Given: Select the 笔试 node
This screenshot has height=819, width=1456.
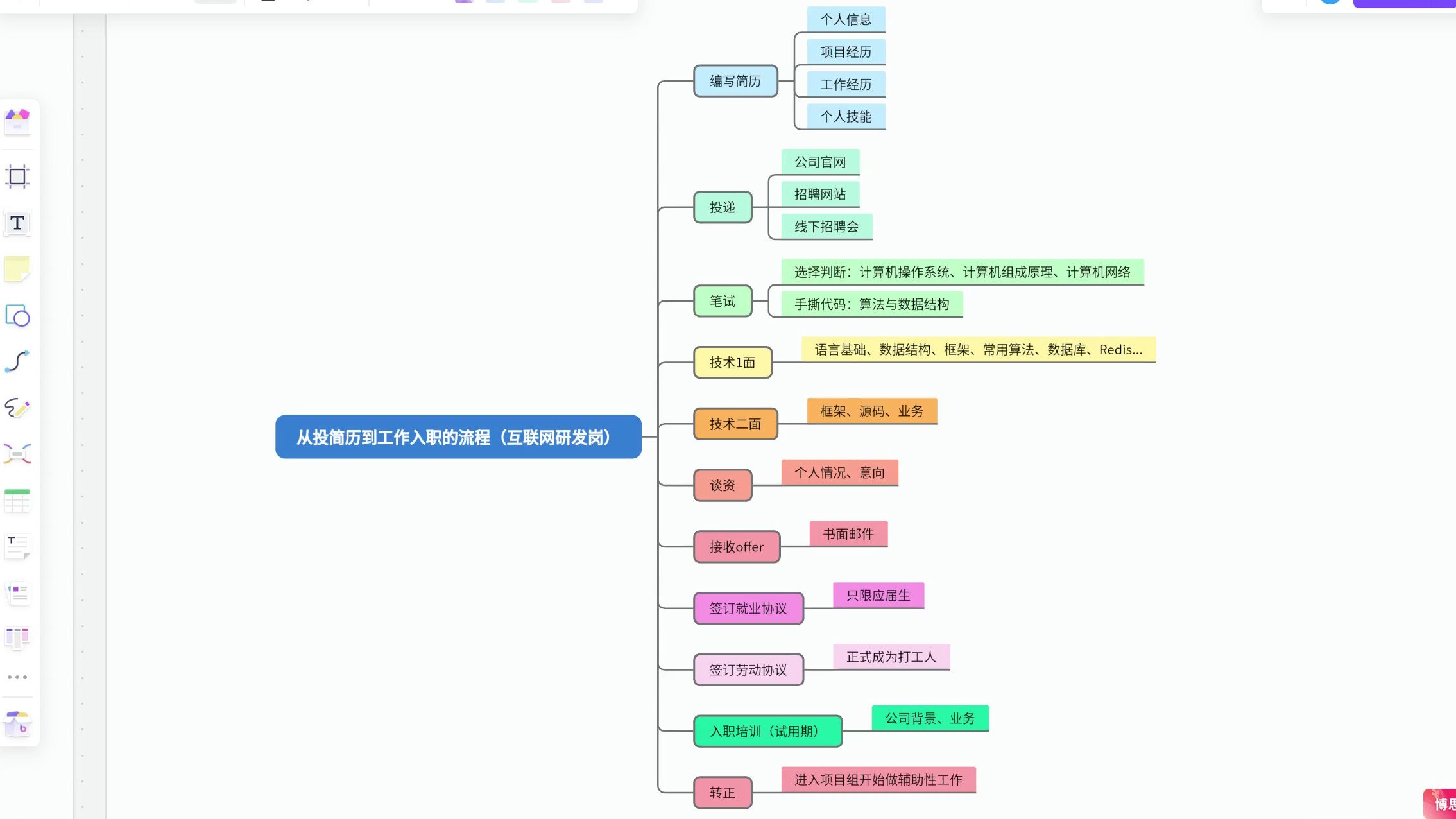Looking at the screenshot, I should click(x=723, y=301).
